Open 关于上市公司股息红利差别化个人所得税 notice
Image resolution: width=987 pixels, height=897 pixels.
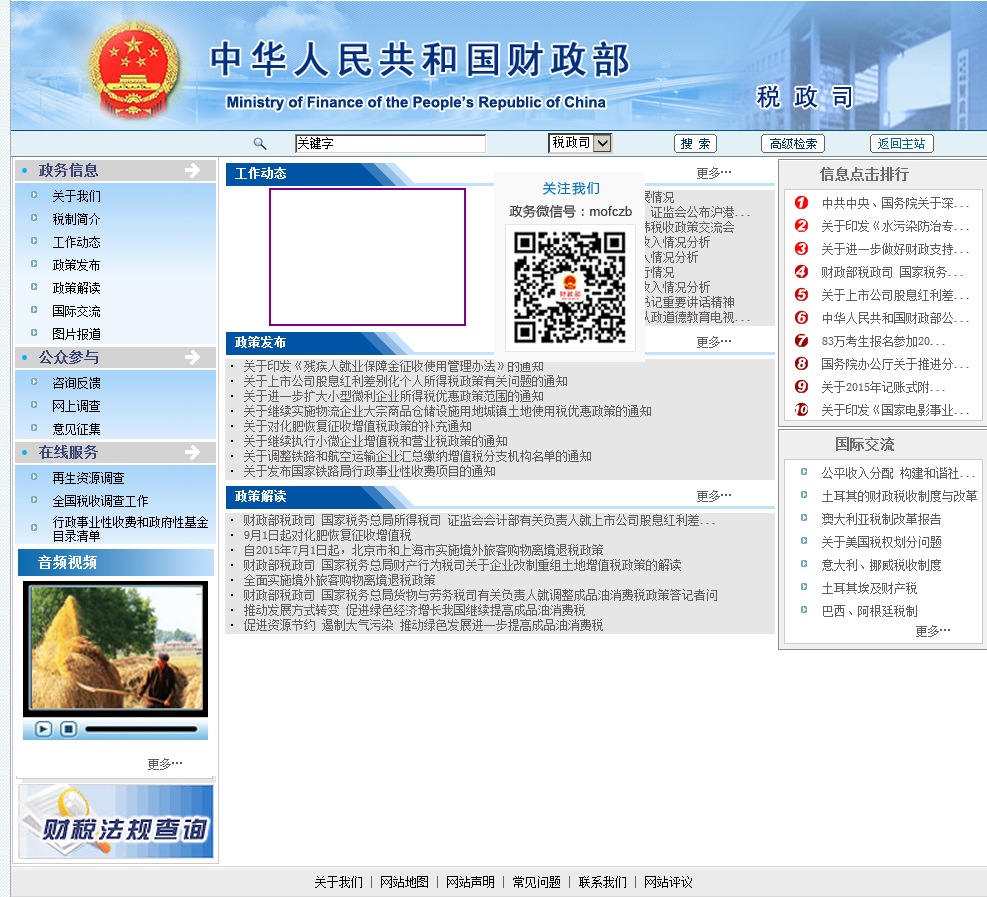pos(405,381)
